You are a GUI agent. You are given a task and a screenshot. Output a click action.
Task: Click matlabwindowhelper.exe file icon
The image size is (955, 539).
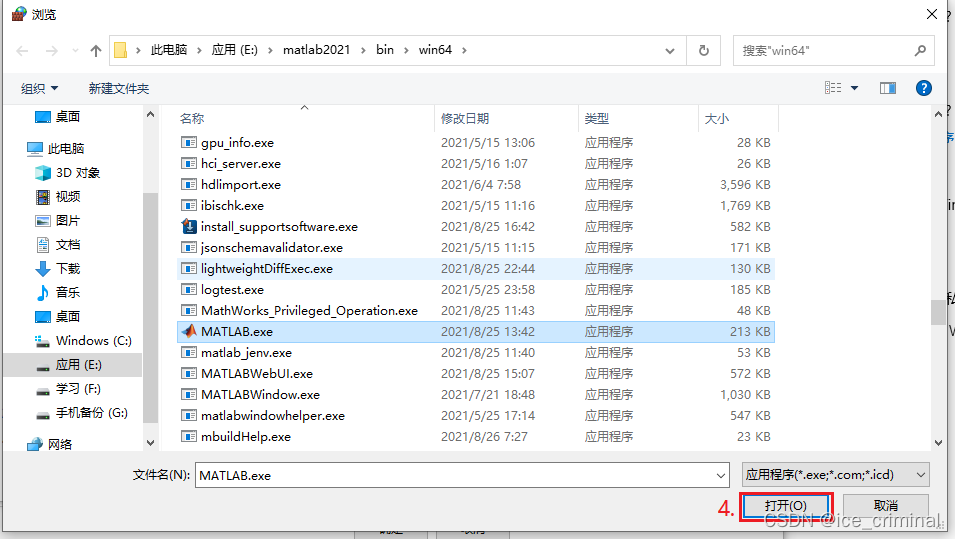[x=189, y=415]
